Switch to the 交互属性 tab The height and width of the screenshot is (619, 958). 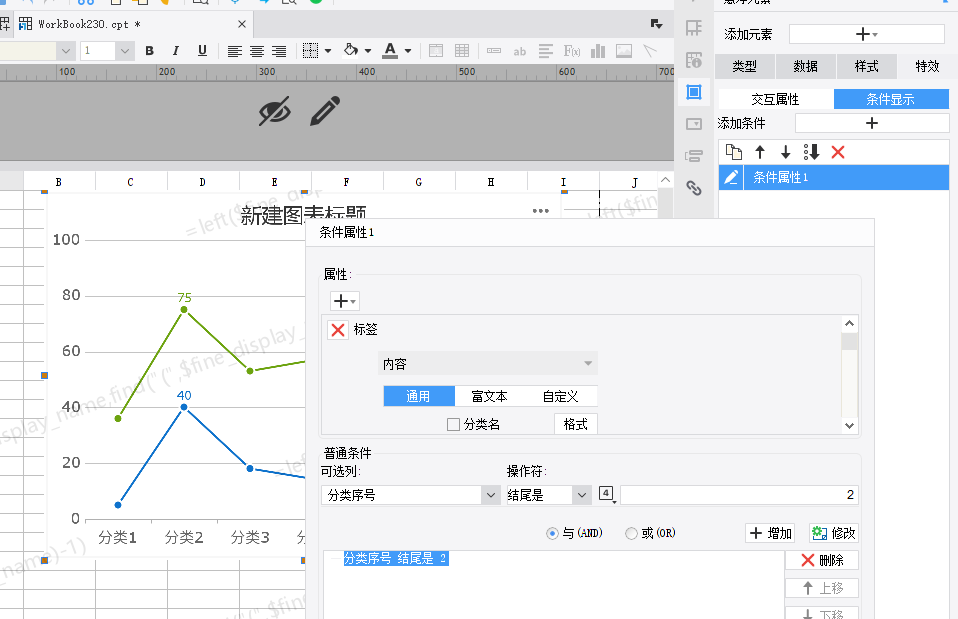(x=775, y=99)
